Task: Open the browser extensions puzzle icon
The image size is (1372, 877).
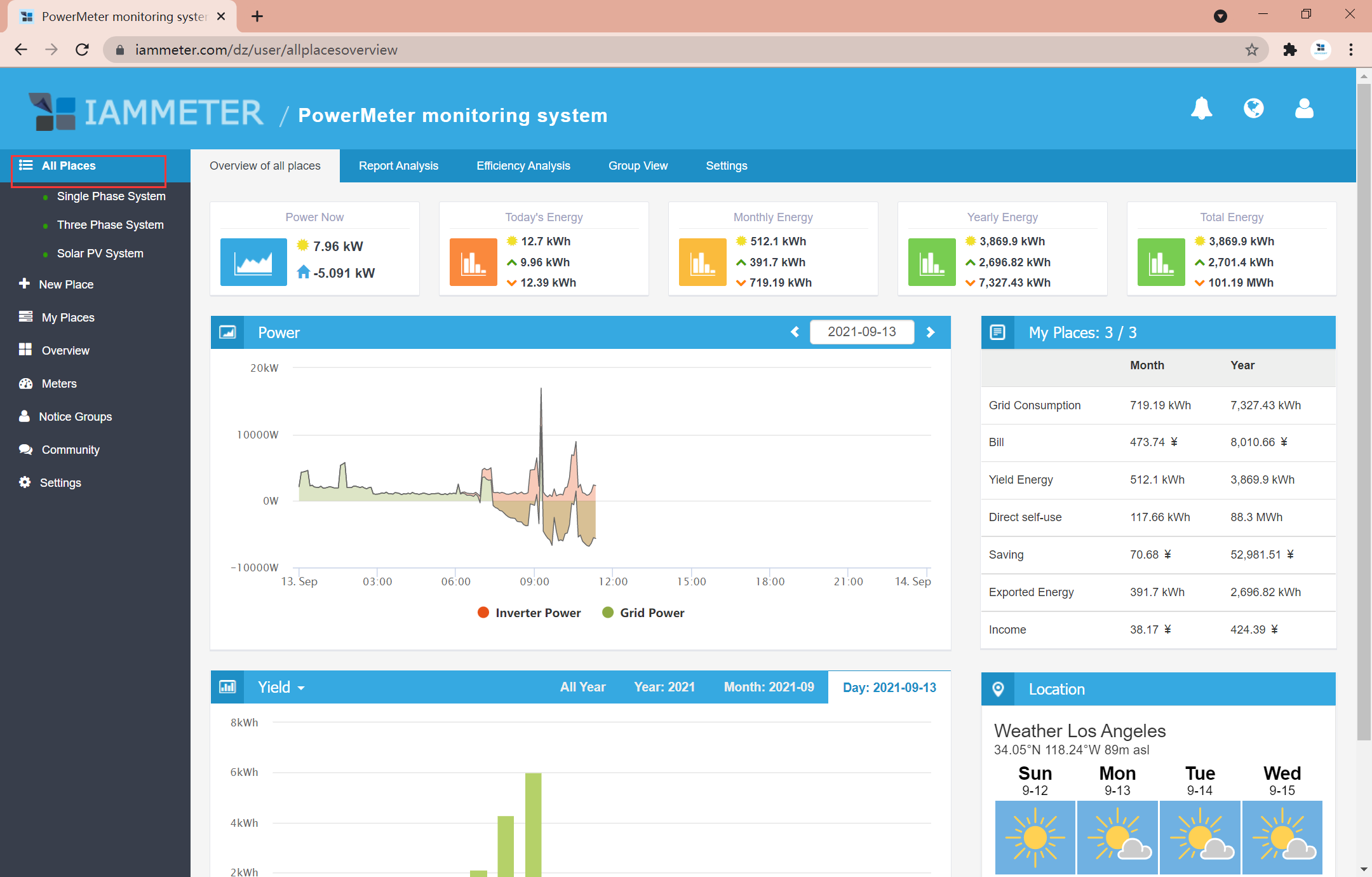Action: click(x=1289, y=50)
